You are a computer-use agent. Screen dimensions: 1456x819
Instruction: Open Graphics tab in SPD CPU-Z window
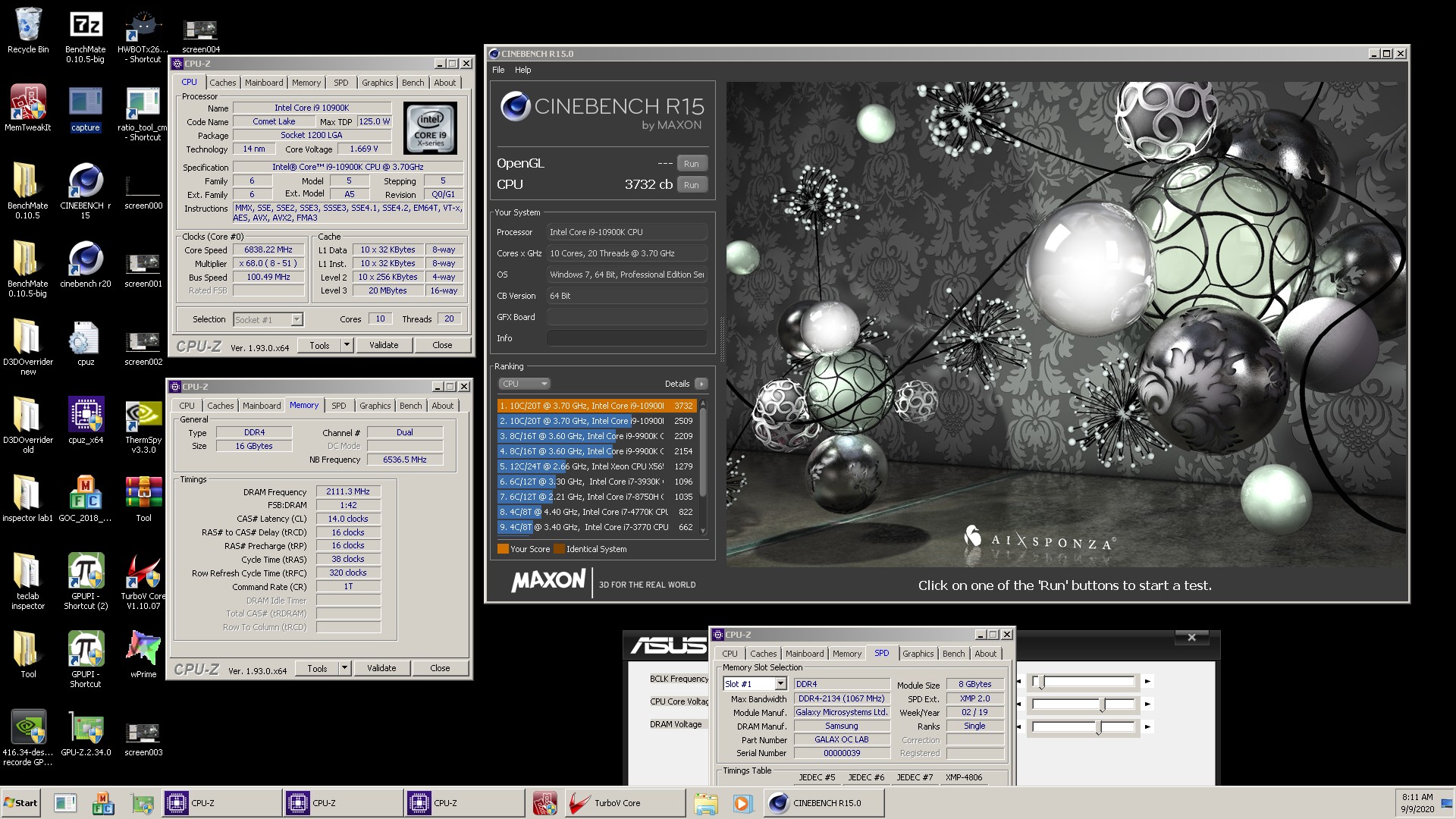point(918,654)
